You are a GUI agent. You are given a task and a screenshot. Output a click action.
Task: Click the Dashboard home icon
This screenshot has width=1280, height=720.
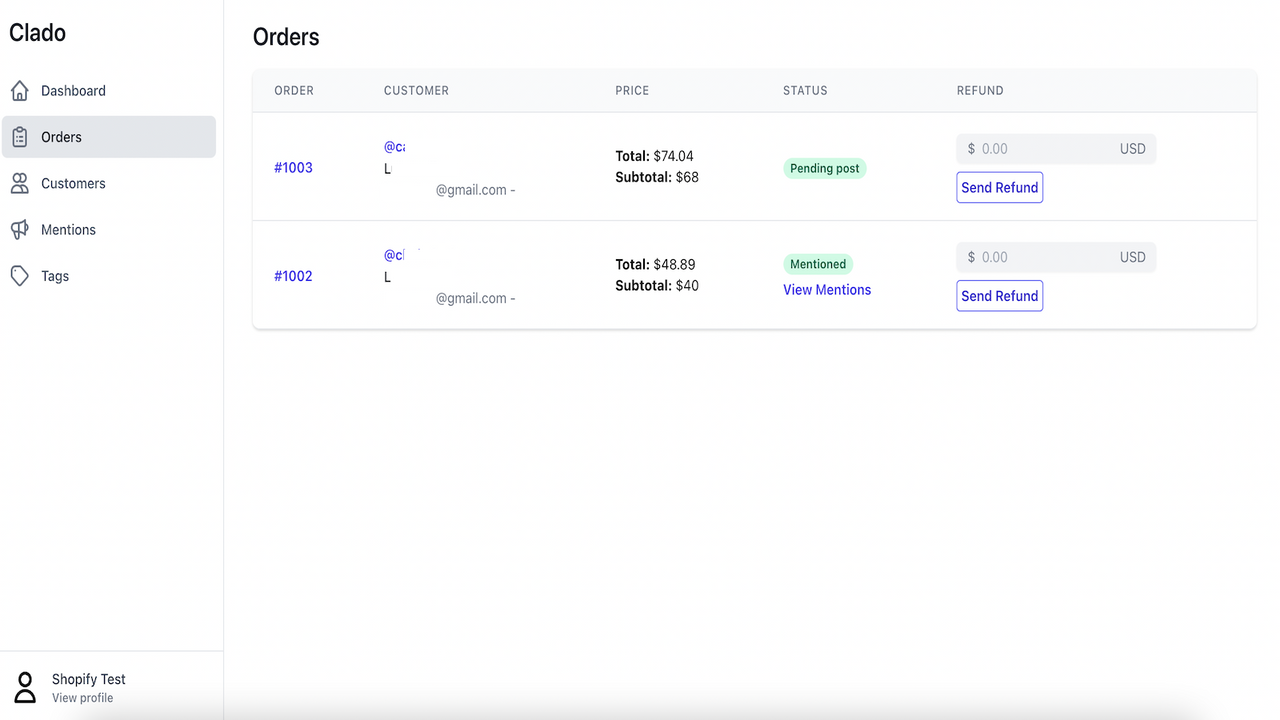(x=20, y=91)
